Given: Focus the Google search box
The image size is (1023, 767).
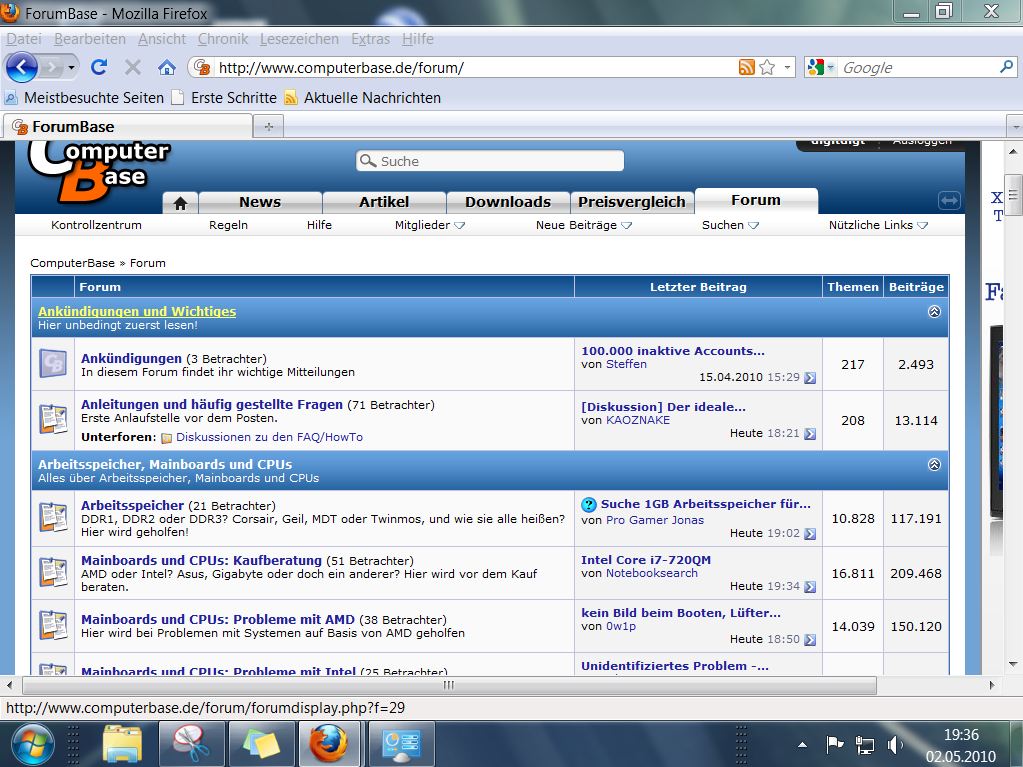Looking at the screenshot, I should coord(919,67).
